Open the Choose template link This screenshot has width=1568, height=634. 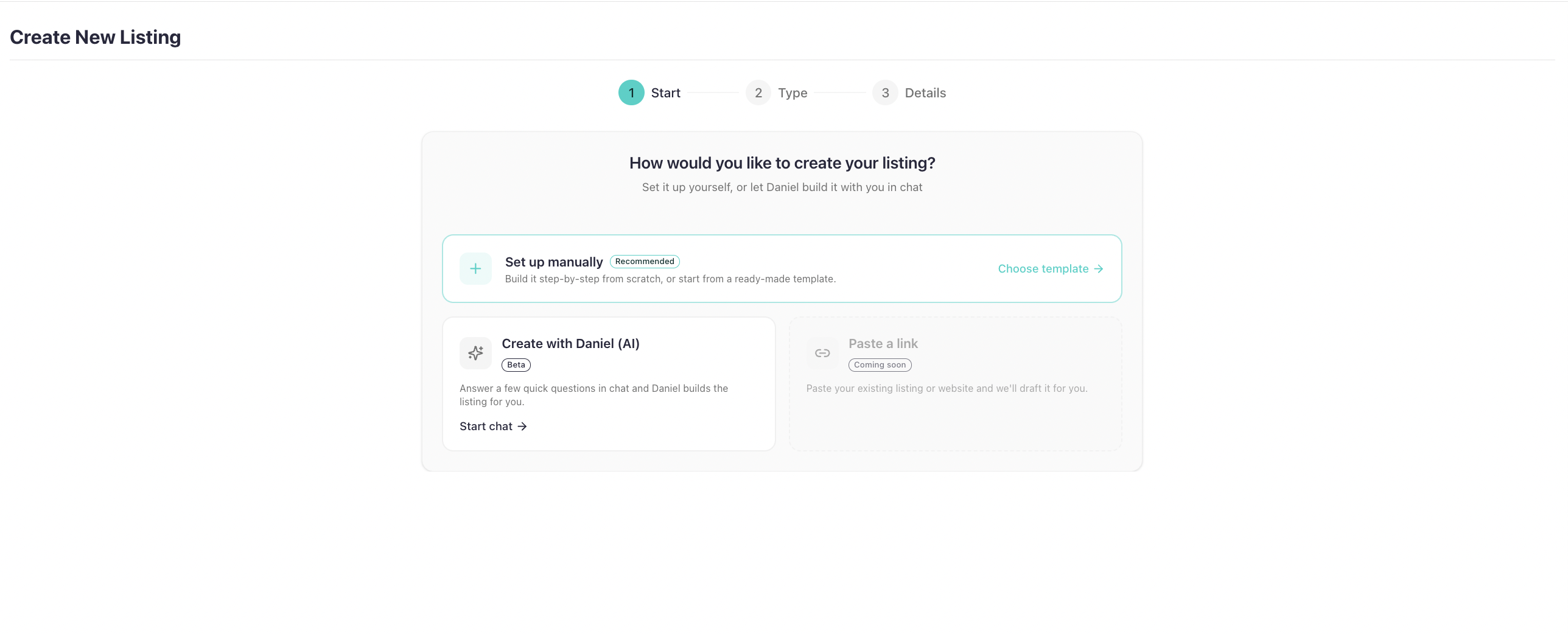click(1051, 269)
